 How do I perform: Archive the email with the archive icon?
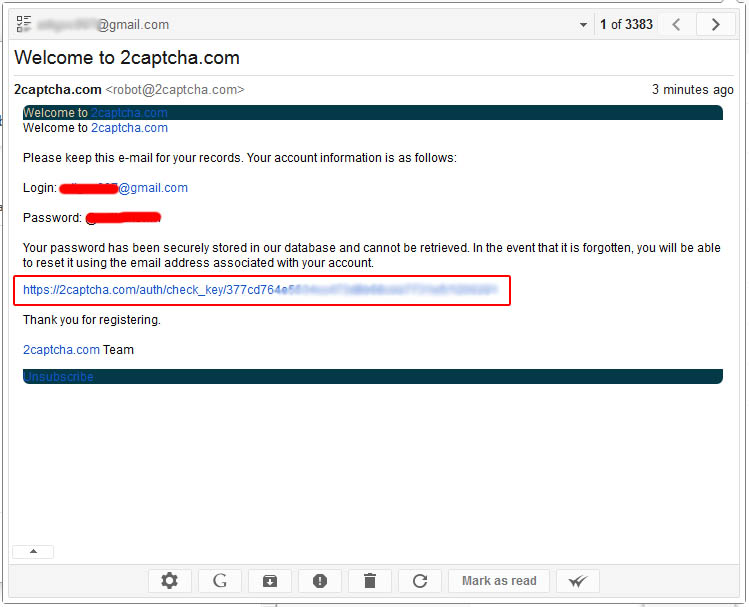click(x=270, y=581)
